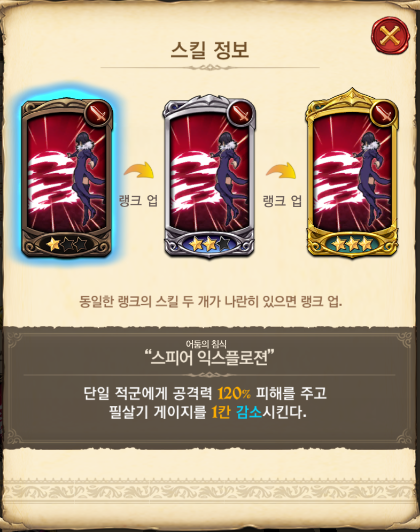Click the 스킬 정보 title heading
The height and width of the screenshot is (532, 420).
coord(210,50)
